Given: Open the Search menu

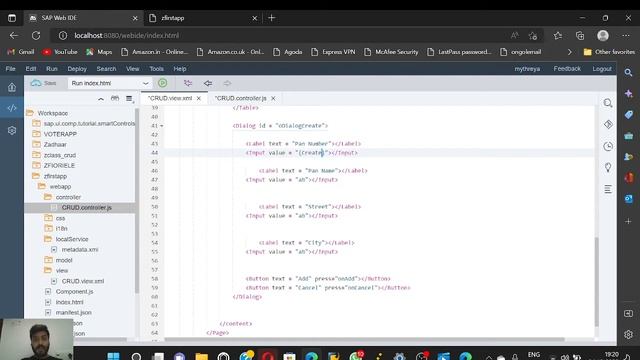Looking at the screenshot, I should click(x=107, y=69).
